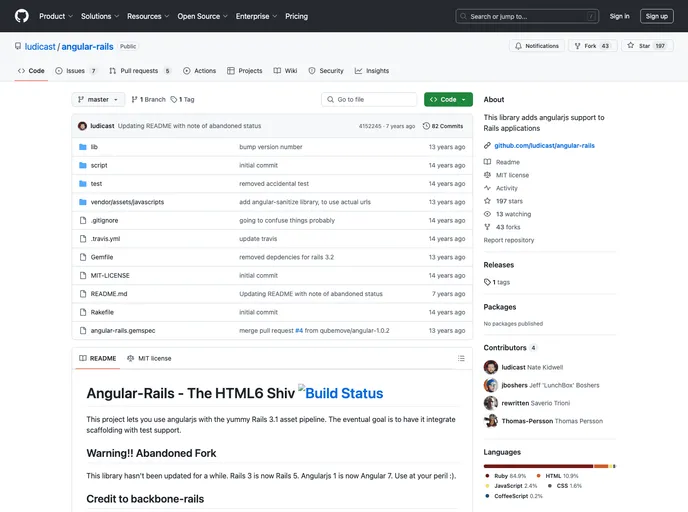
Task: Click the Sign up button
Action: [656, 16]
